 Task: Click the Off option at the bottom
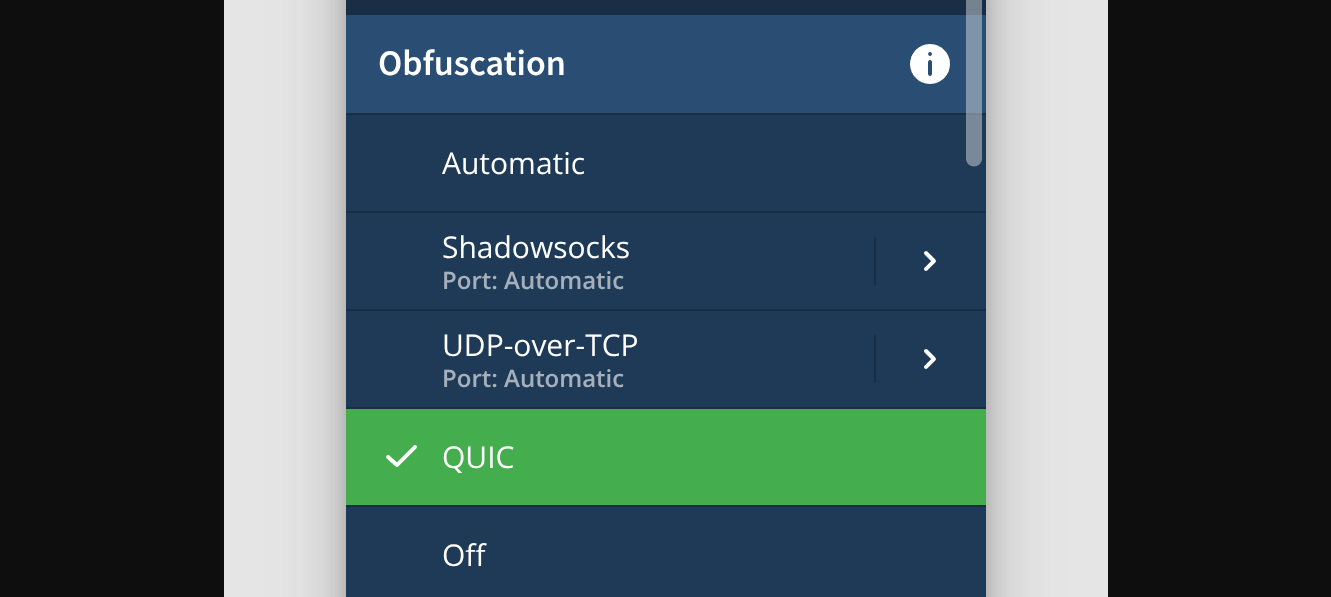coord(463,555)
